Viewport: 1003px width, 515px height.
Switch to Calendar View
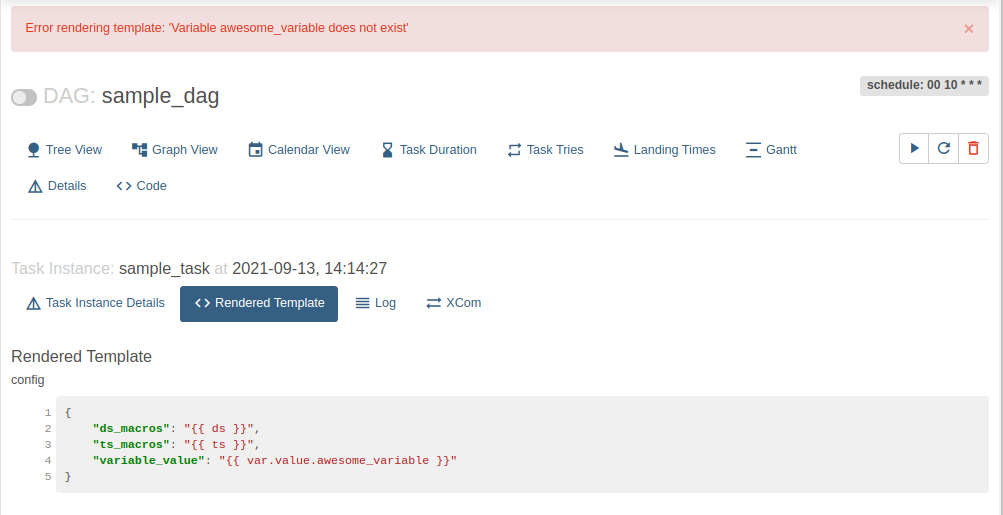309,150
